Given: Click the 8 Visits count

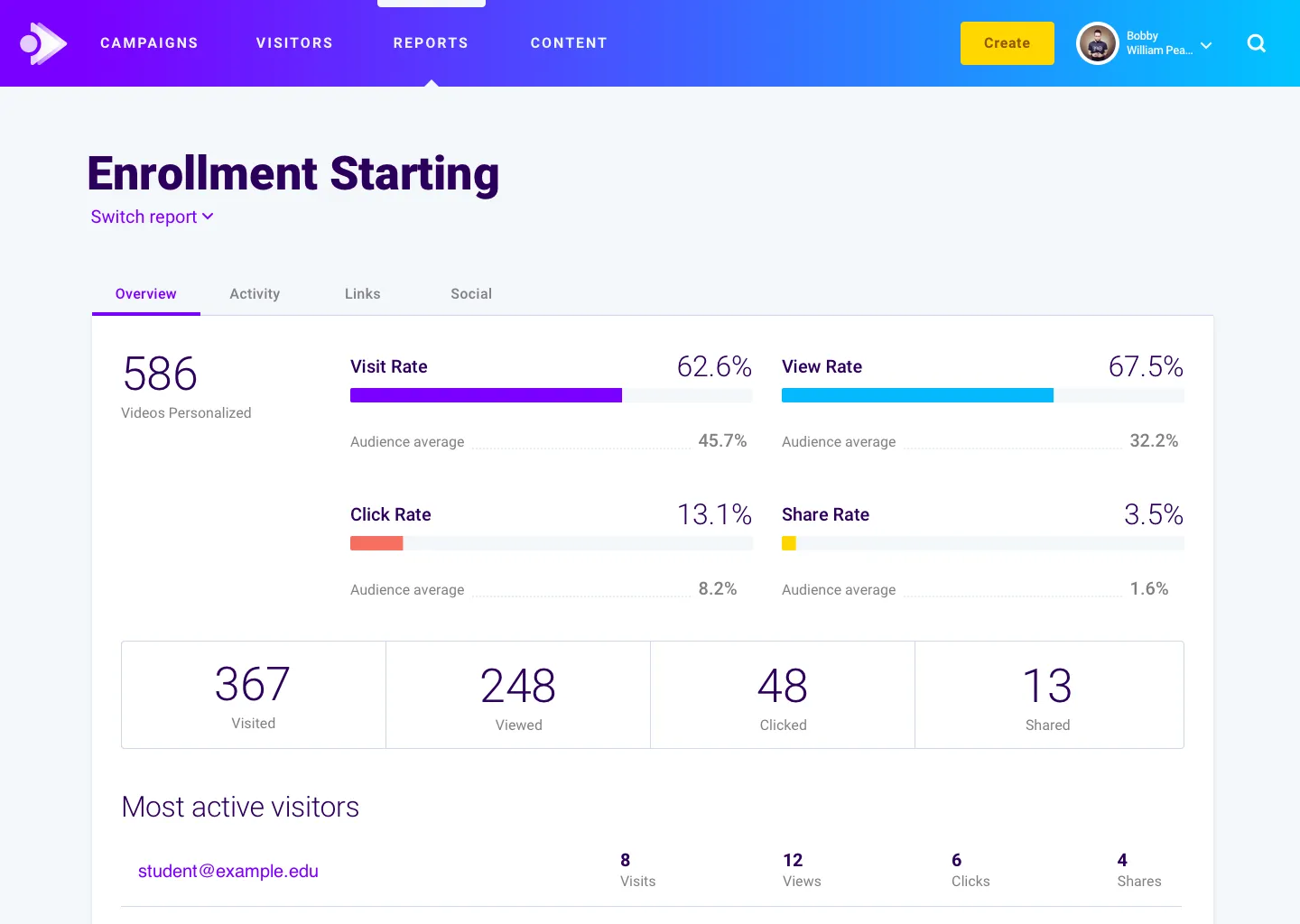Looking at the screenshot, I should coord(625,860).
